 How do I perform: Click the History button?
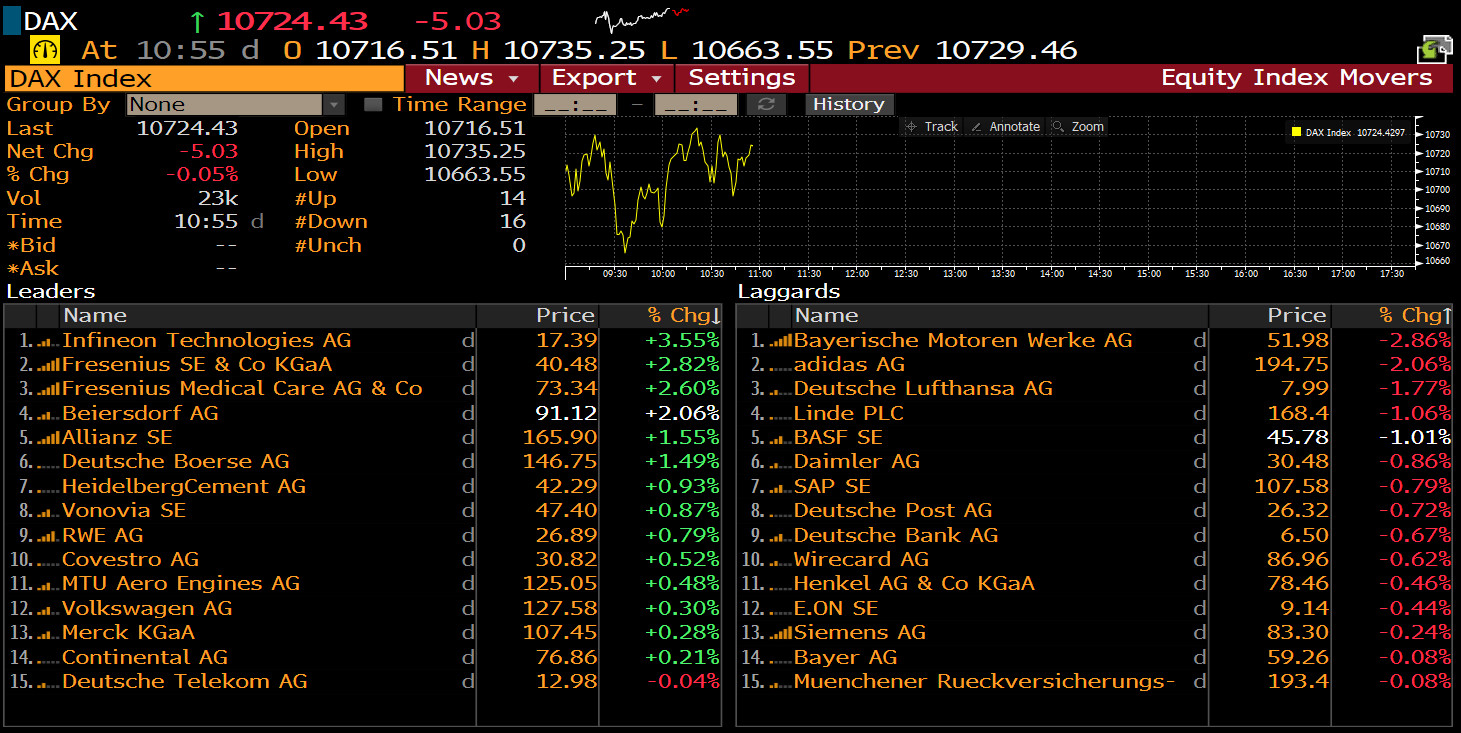pyautogui.click(x=849, y=104)
